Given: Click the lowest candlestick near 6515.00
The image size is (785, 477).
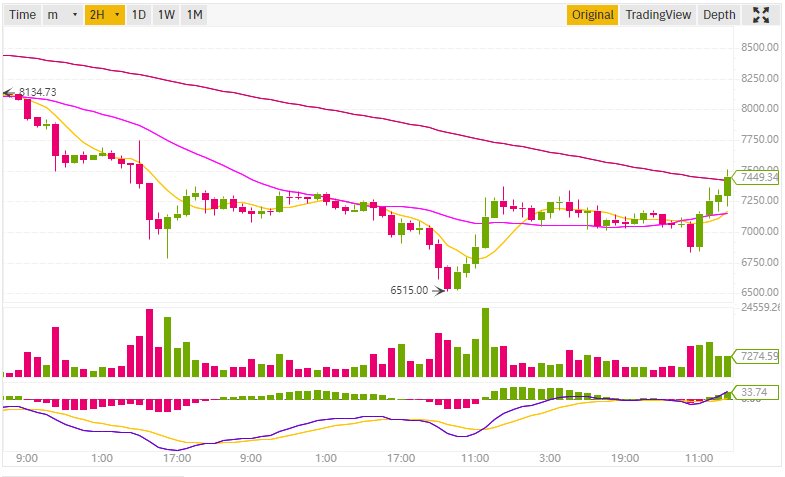Looking at the screenshot, I should pyautogui.click(x=447, y=281).
